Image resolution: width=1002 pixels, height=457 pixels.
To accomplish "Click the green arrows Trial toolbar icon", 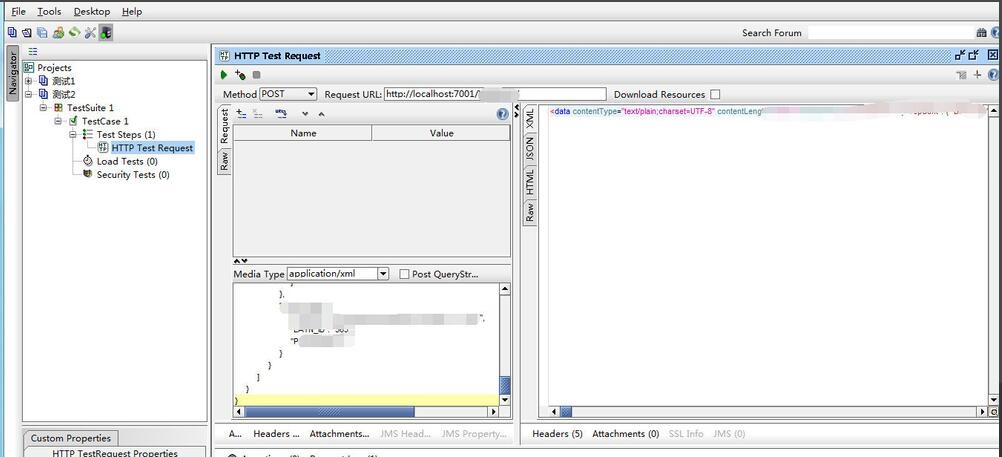I will point(74,32).
